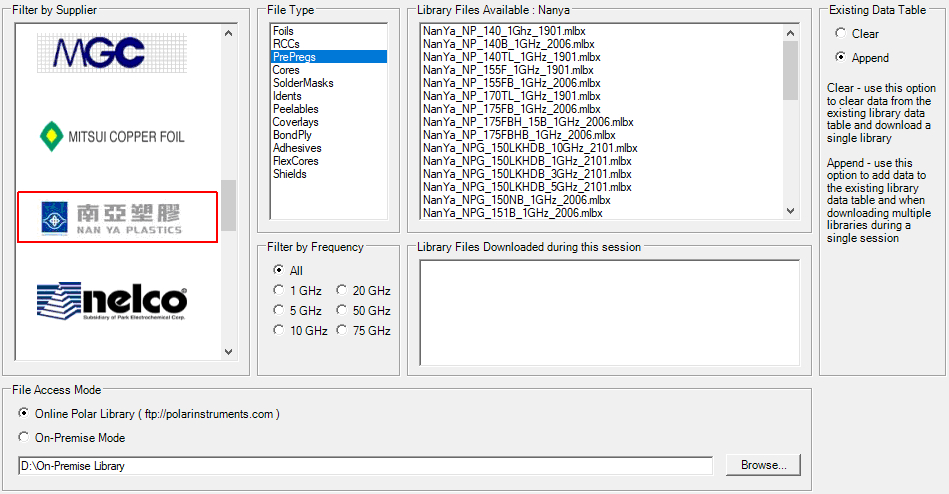The height and width of the screenshot is (494, 949).
Task: Select BondPly file type
Action: [329, 135]
